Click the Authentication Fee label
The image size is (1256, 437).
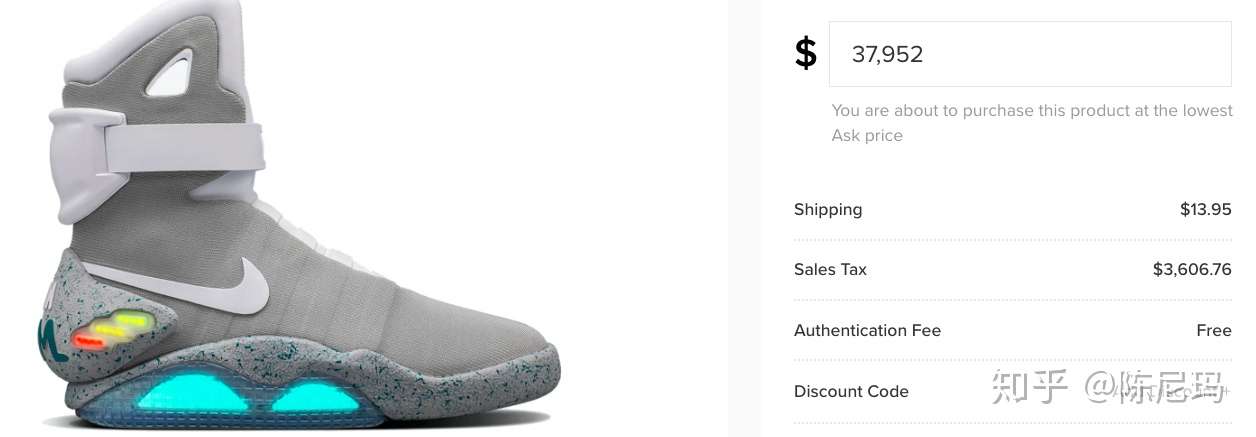[x=867, y=330]
